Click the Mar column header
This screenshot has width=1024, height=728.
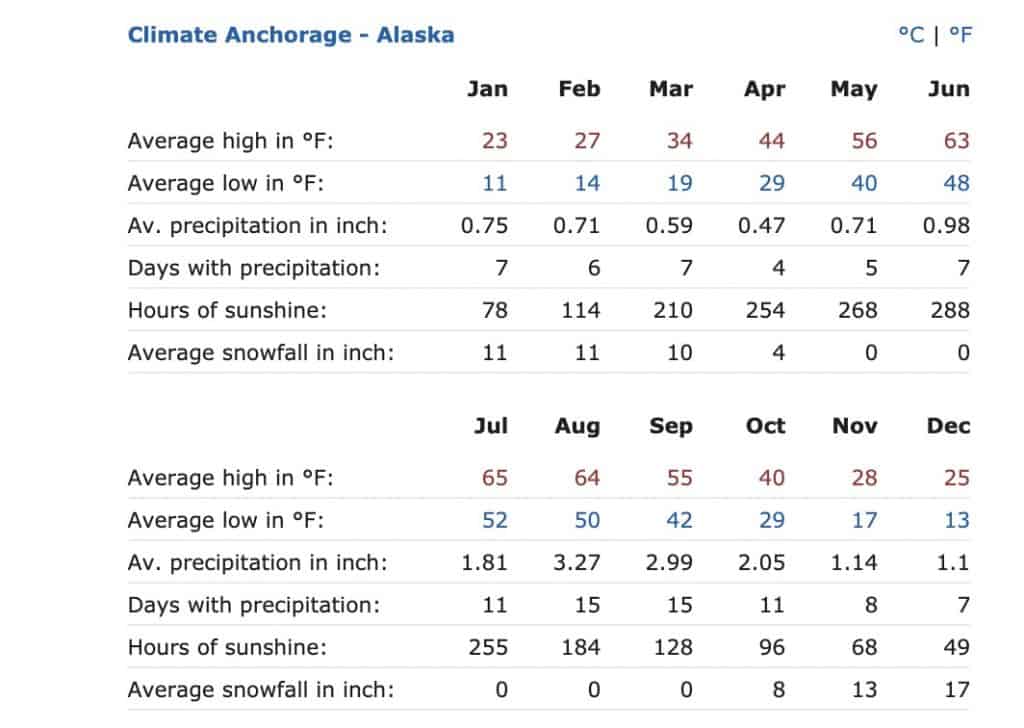(671, 89)
